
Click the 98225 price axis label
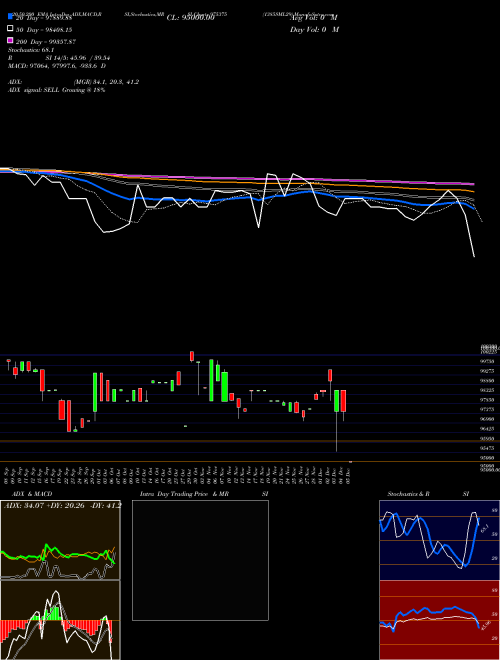[487, 390]
